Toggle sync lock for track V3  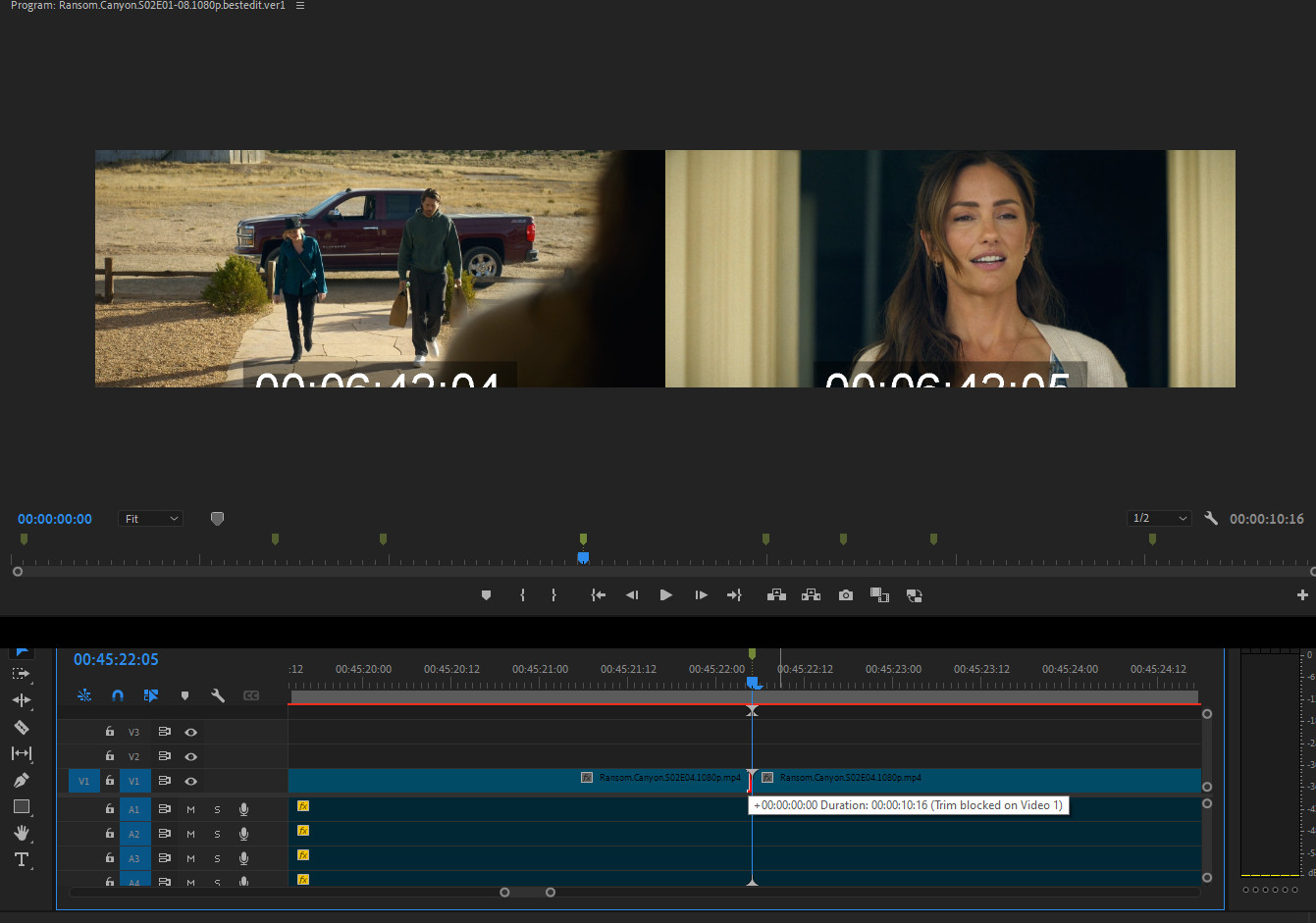click(164, 732)
